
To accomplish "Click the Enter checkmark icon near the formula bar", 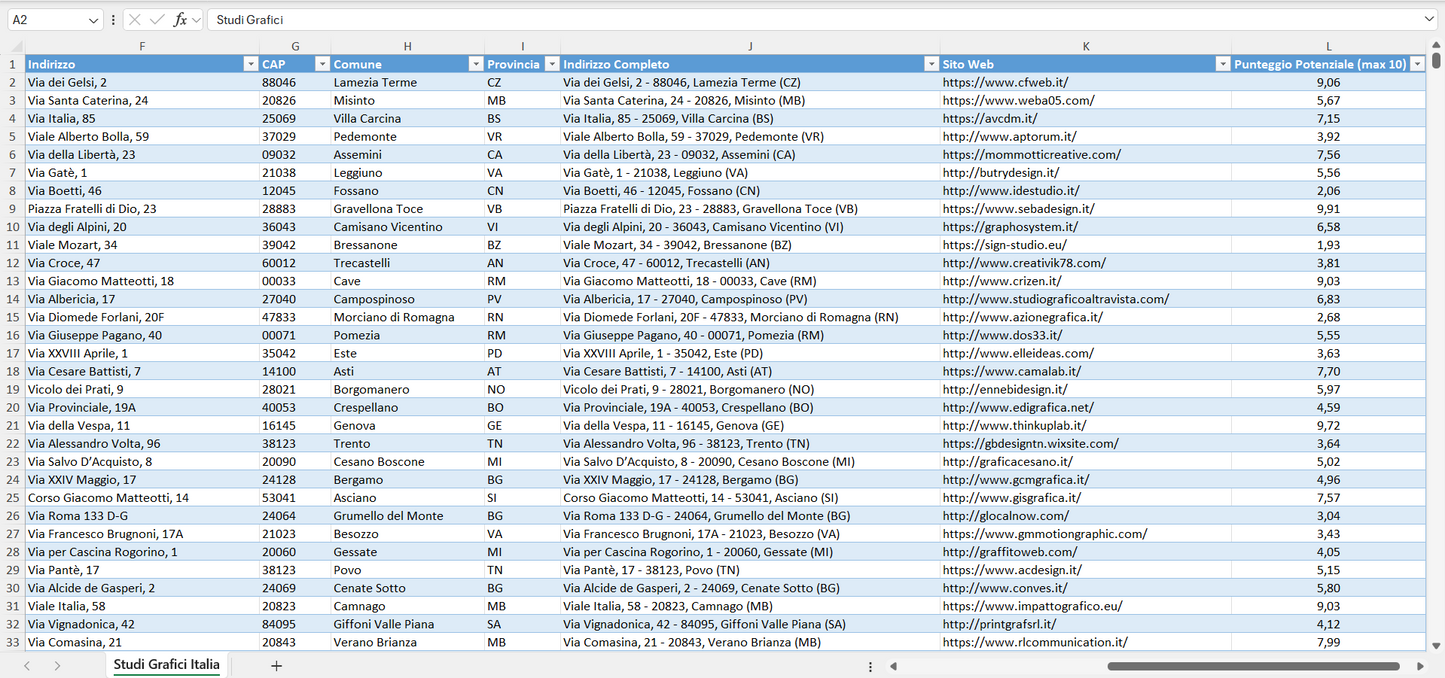I will [x=158, y=19].
